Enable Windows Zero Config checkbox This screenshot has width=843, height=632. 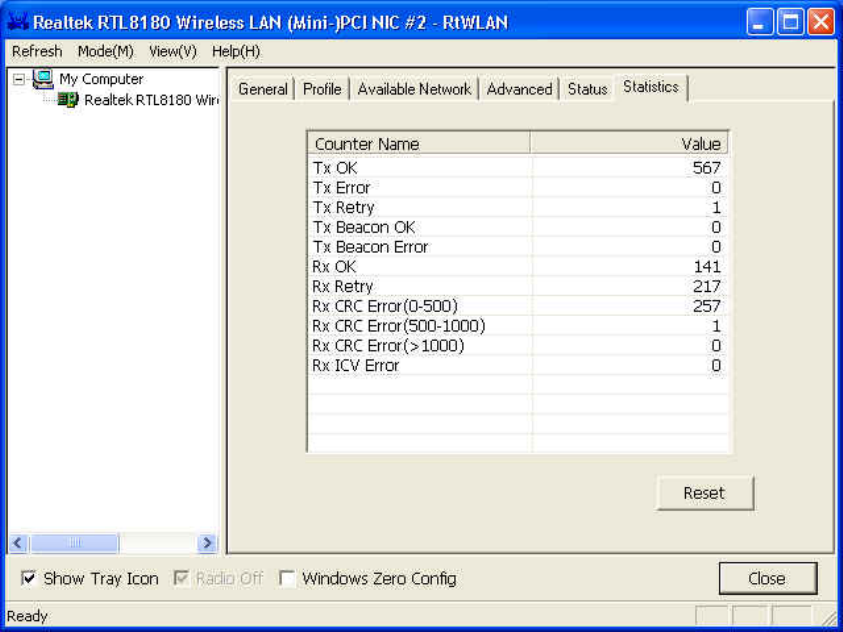point(288,579)
